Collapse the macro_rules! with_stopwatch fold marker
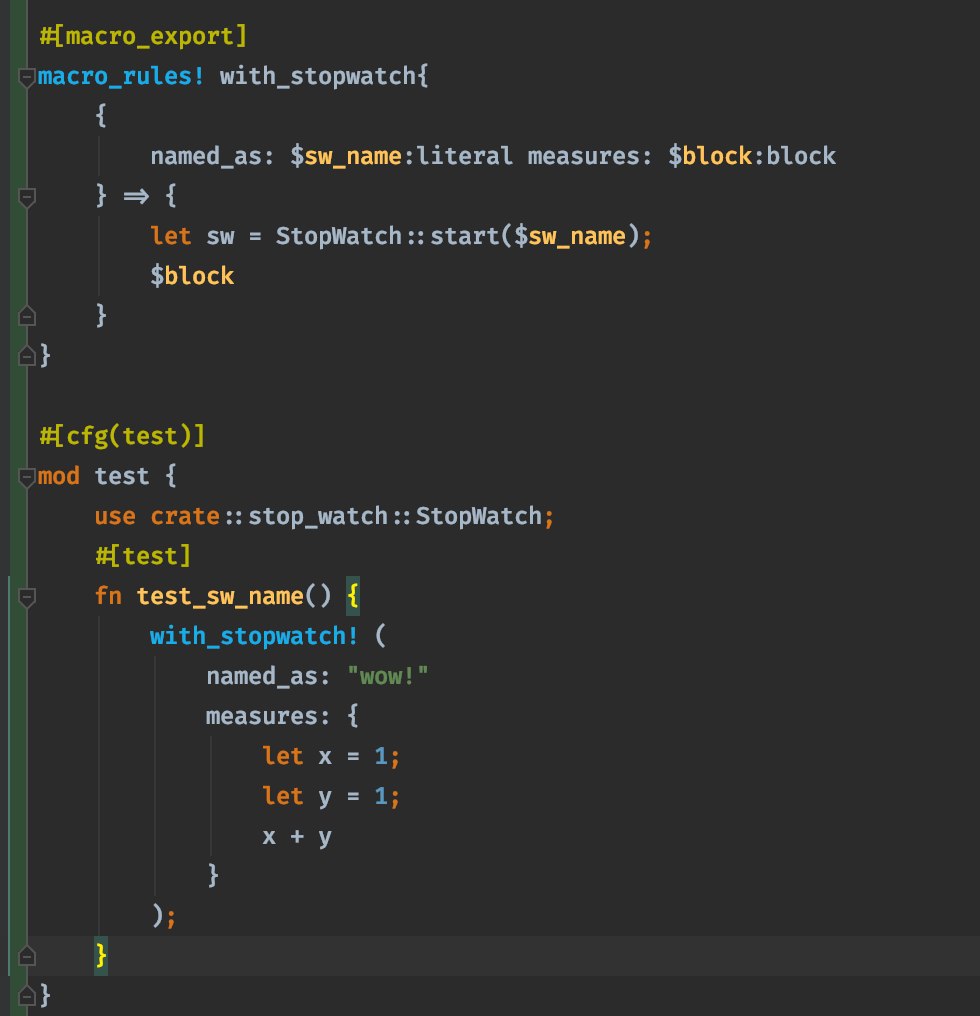980x1016 pixels. tap(27, 77)
